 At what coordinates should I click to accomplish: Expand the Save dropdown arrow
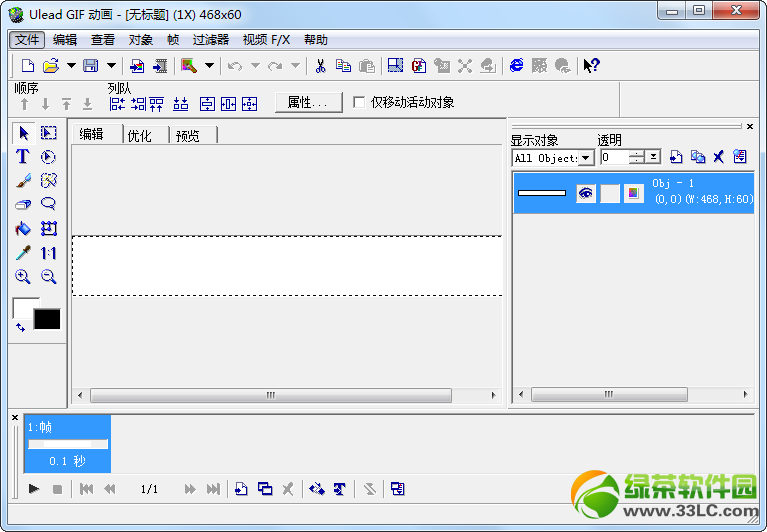click(x=112, y=65)
